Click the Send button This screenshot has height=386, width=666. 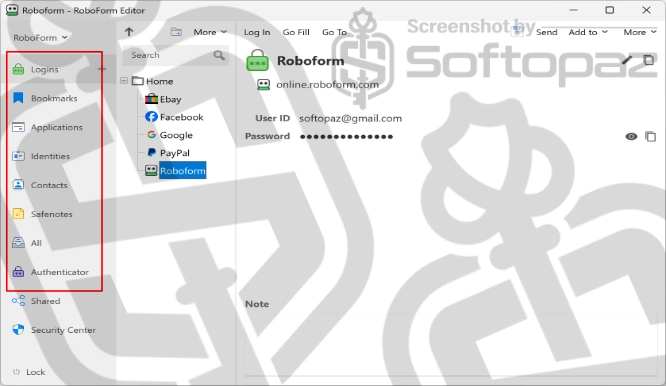[547, 32]
